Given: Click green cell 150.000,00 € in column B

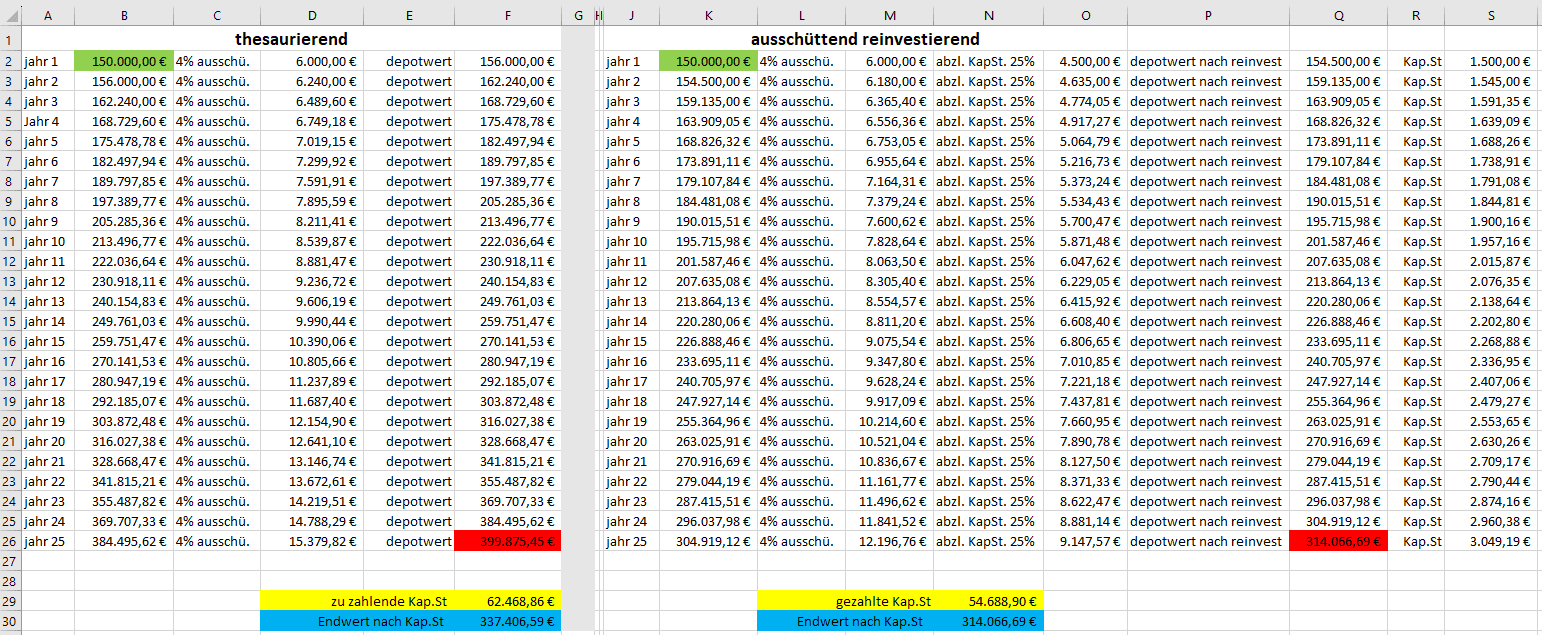Looking at the screenshot, I should [124, 61].
